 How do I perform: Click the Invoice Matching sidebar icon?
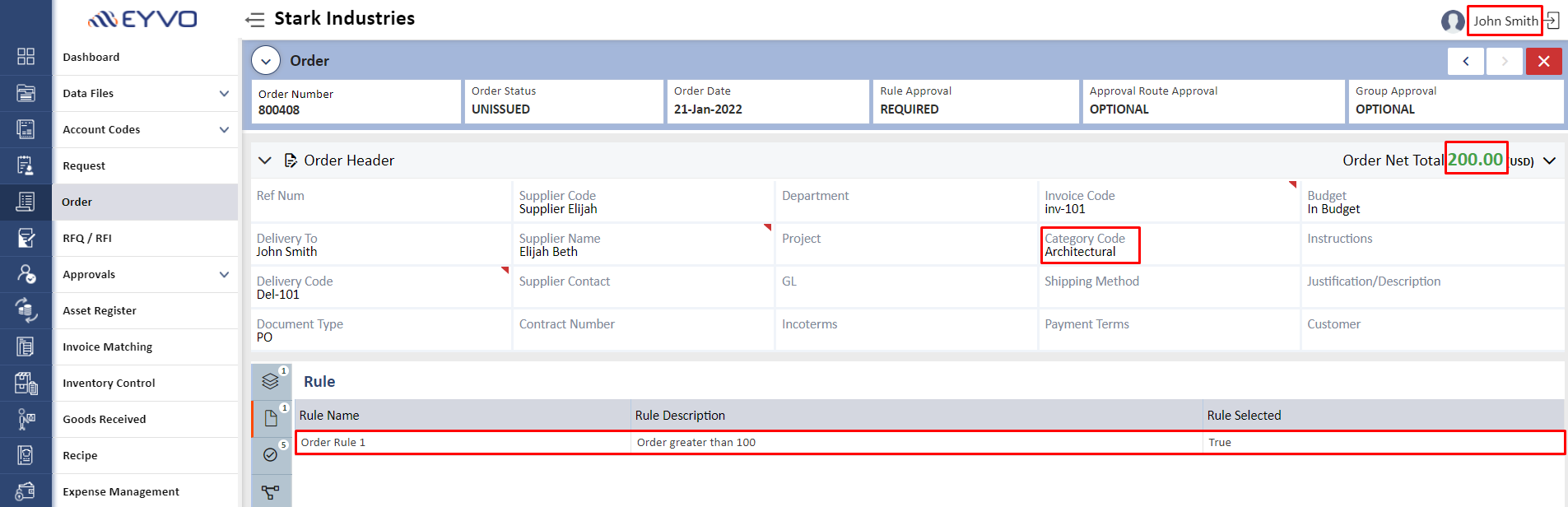pos(26,347)
